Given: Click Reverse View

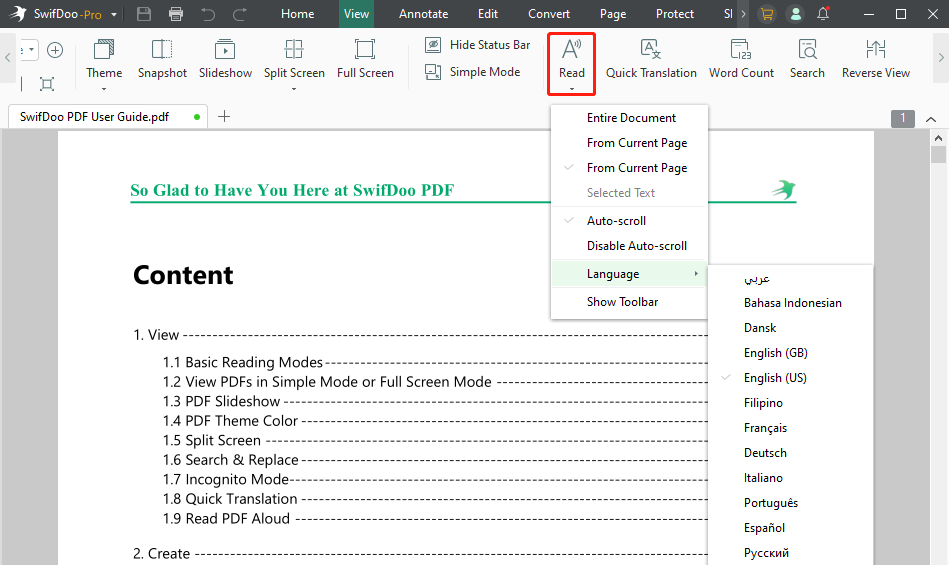Looking at the screenshot, I should 876,60.
